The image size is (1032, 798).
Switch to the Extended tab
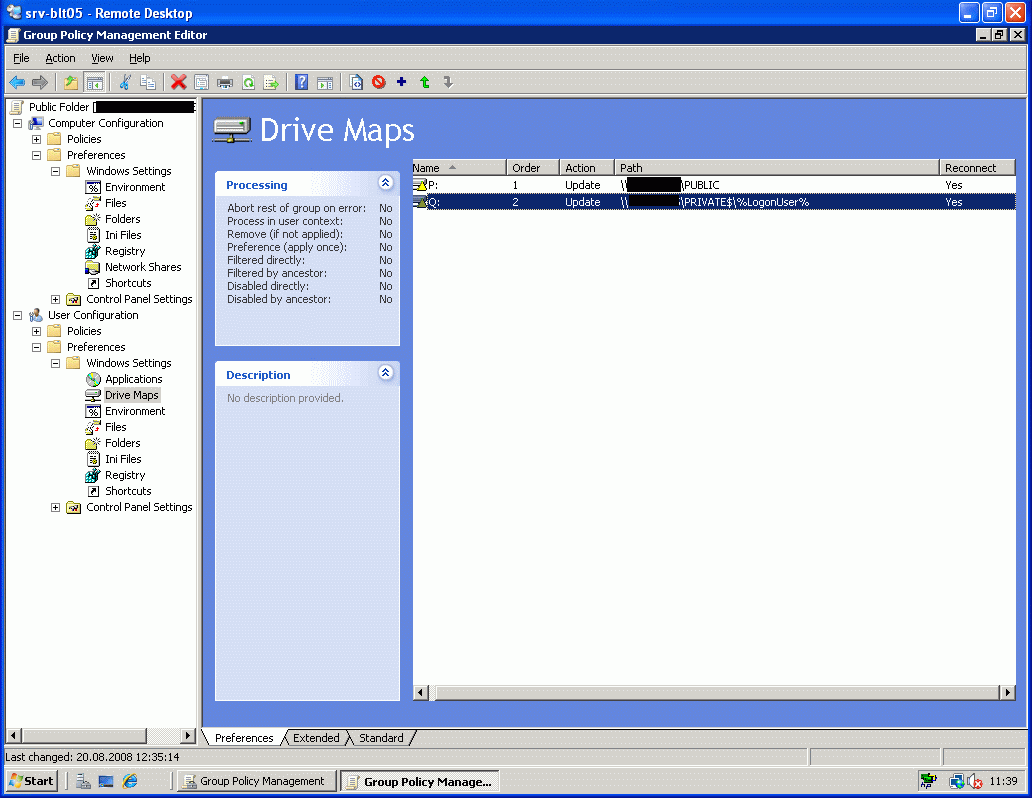coord(316,738)
